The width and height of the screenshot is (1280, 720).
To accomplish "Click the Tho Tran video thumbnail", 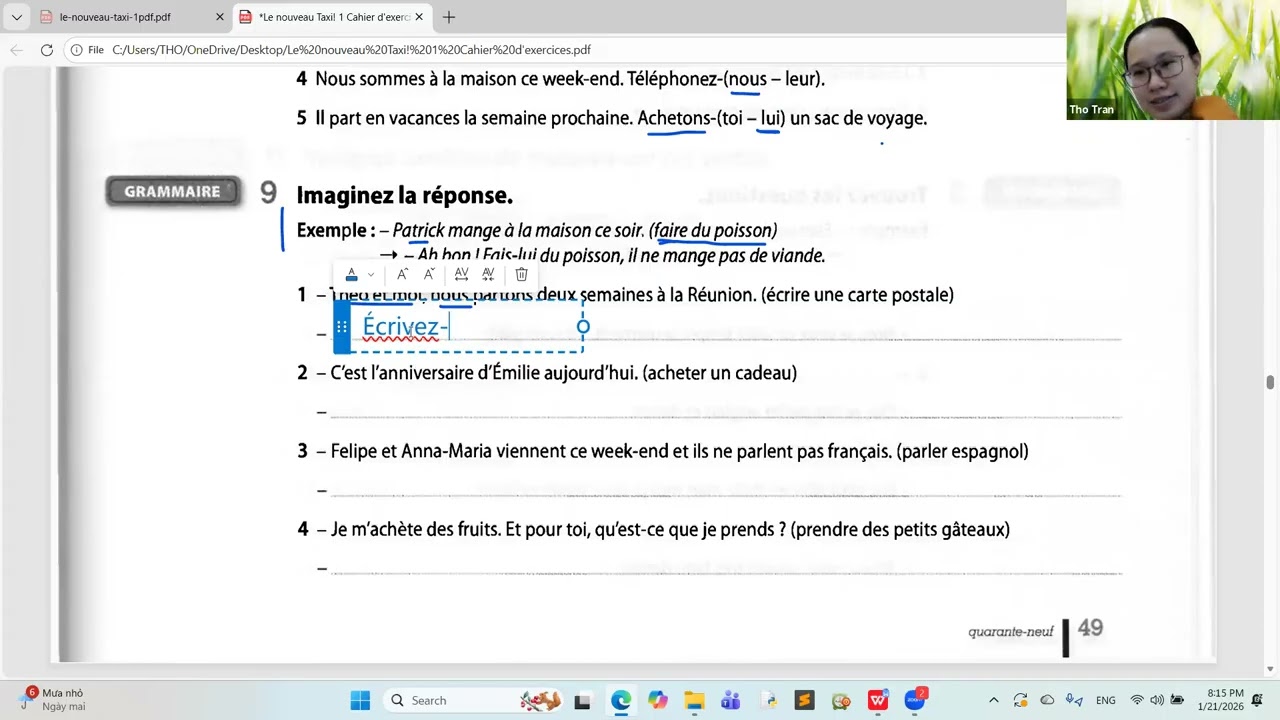I will pyautogui.click(x=1173, y=60).
